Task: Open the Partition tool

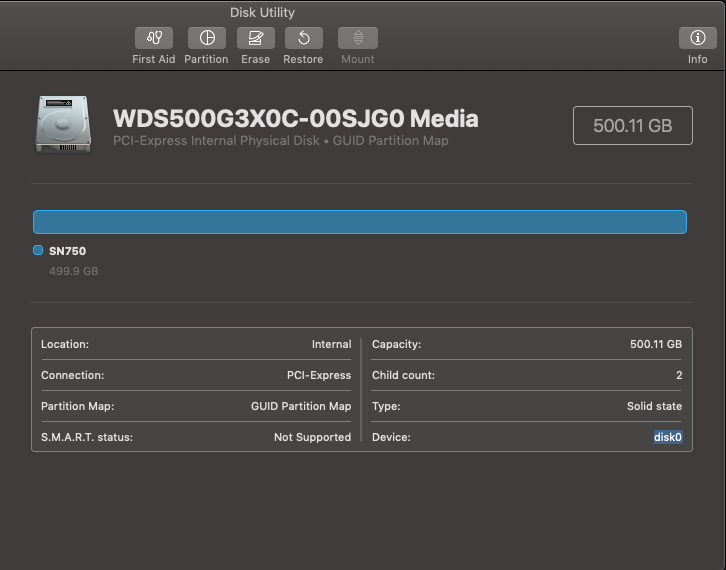Action: [x=207, y=38]
